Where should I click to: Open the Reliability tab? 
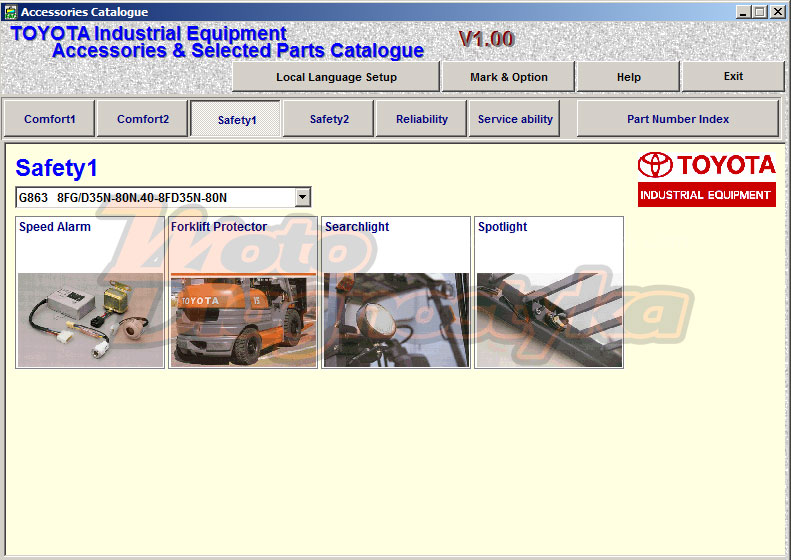(x=422, y=119)
